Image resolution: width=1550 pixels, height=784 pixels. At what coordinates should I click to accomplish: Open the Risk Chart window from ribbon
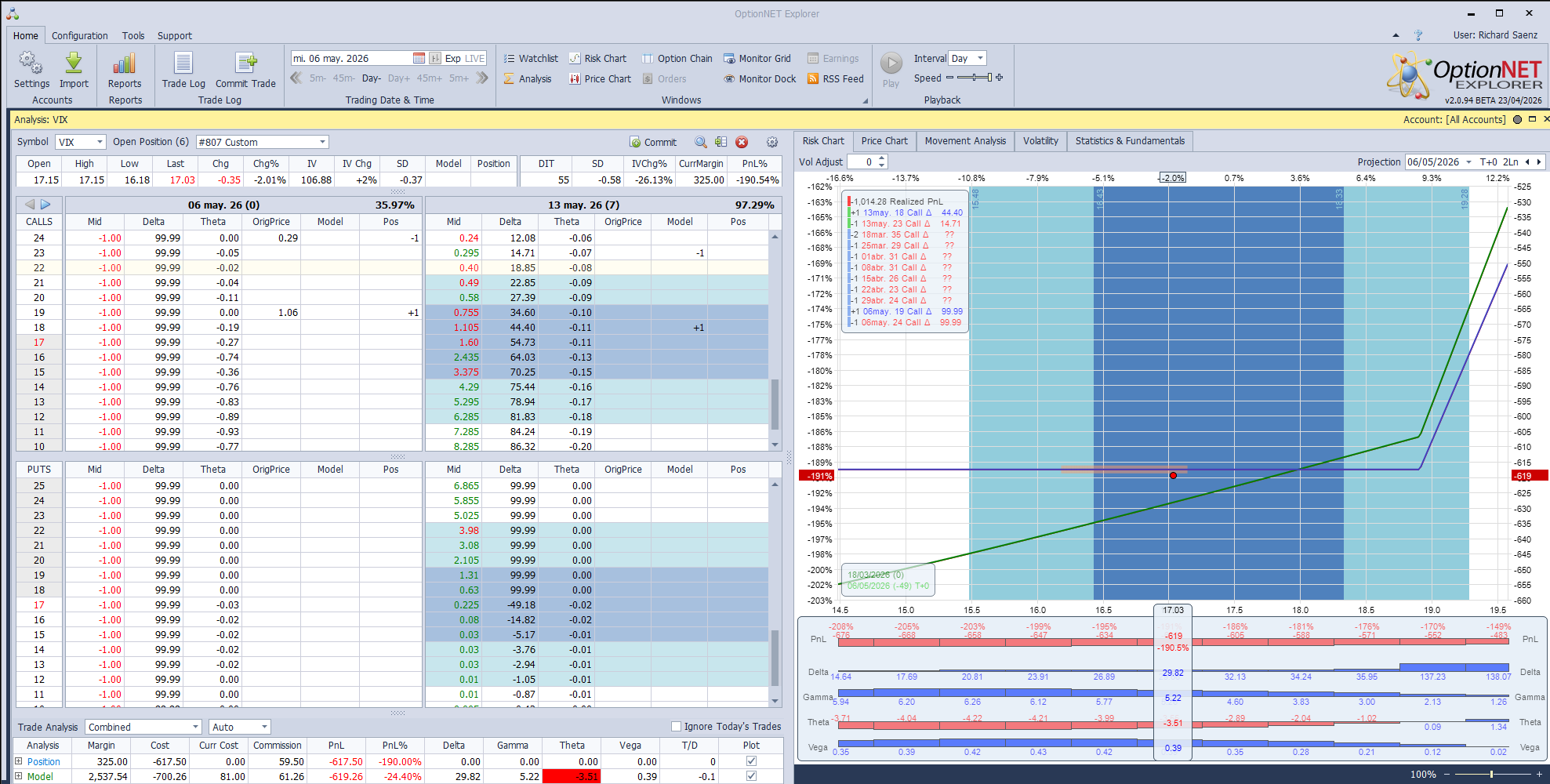[x=597, y=58]
